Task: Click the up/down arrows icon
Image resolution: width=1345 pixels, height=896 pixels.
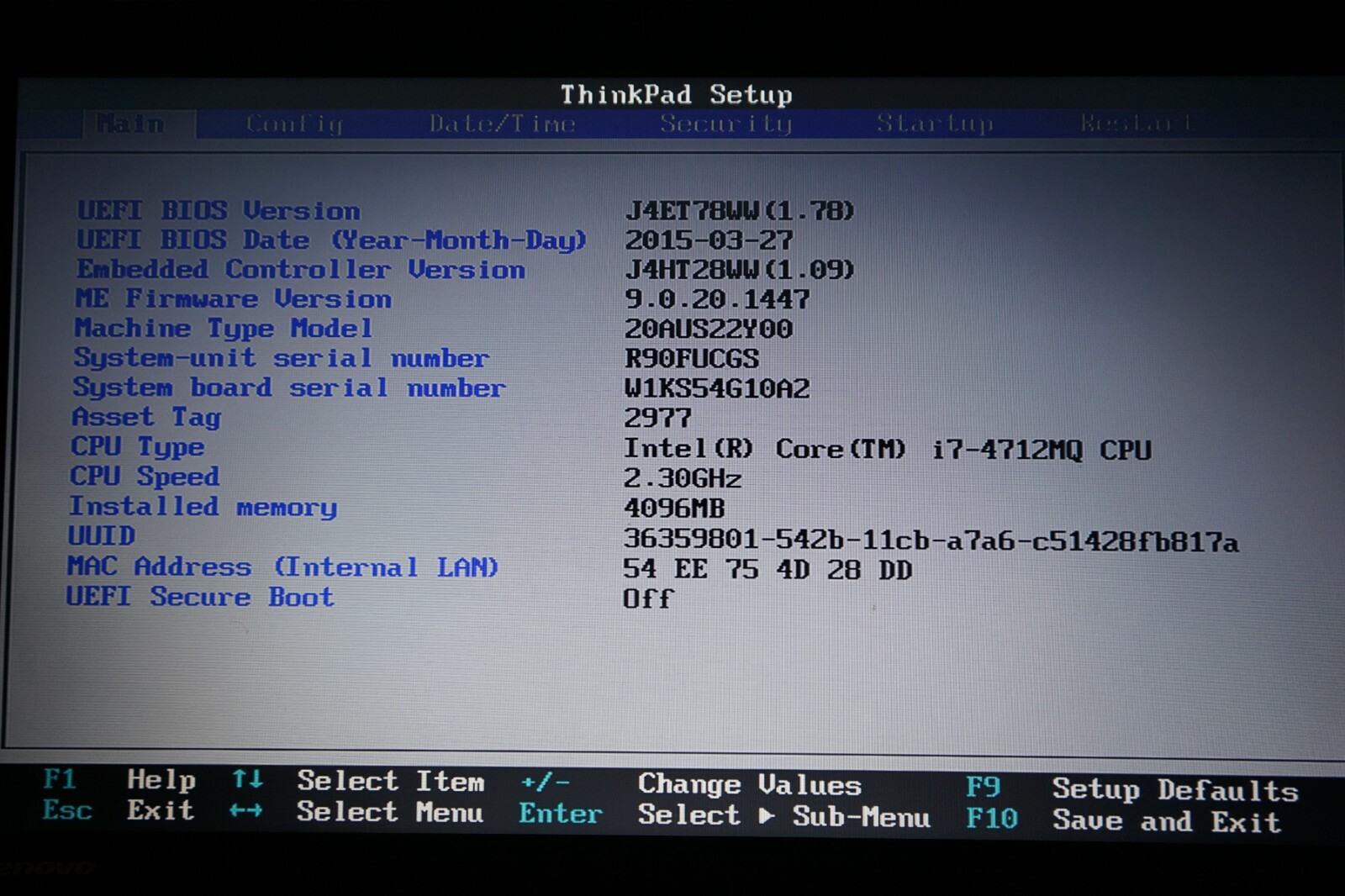Action: [x=247, y=780]
